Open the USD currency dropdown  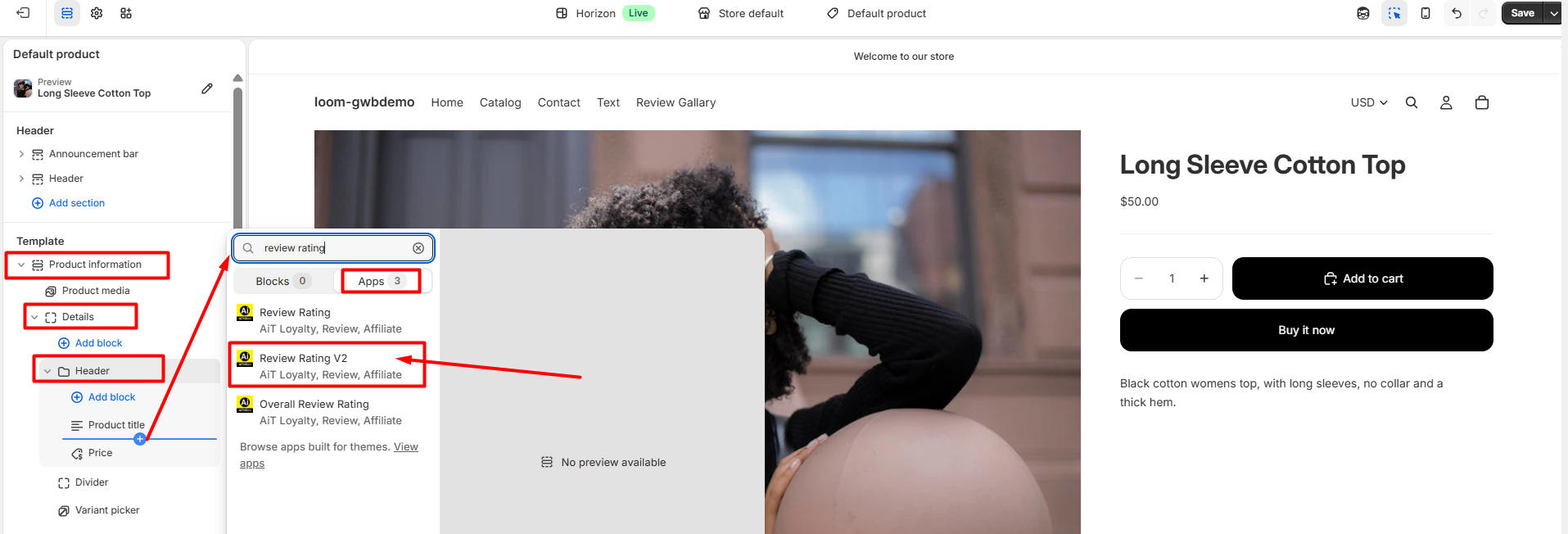point(1368,102)
